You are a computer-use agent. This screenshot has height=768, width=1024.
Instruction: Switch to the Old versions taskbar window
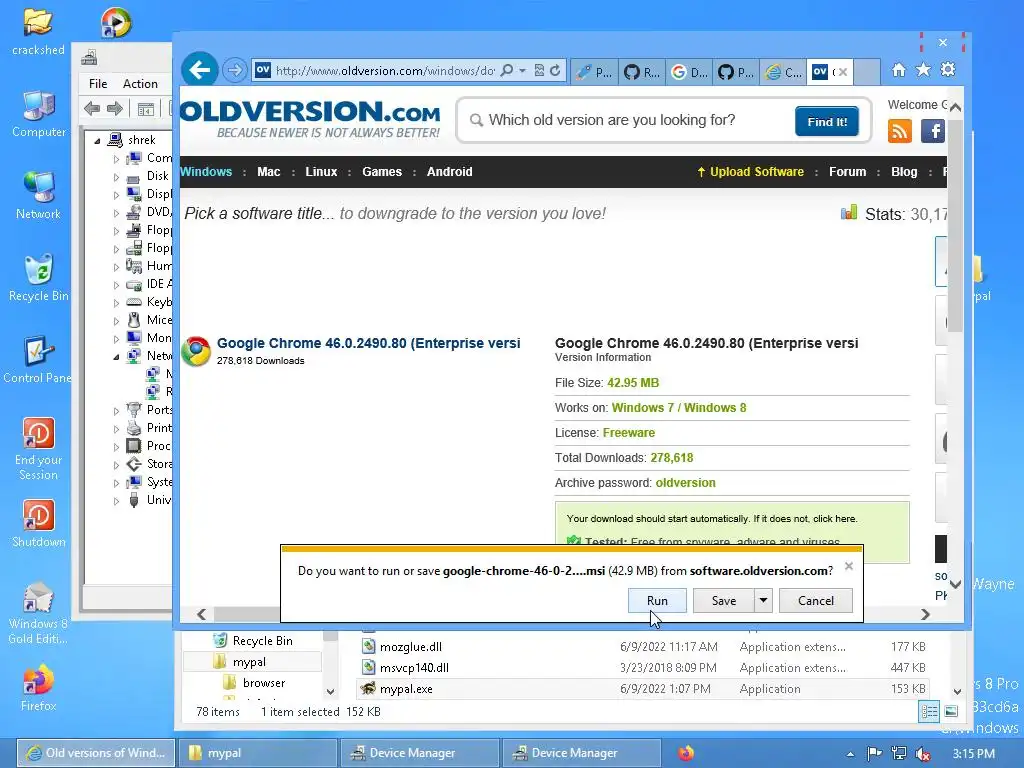[x=95, y=753]
